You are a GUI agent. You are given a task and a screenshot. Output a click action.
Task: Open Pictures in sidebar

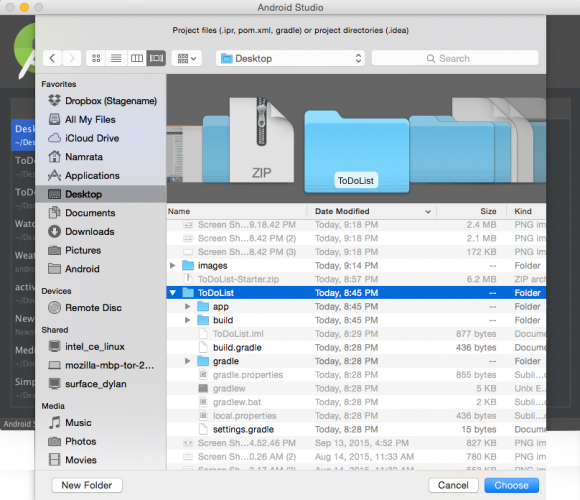pos(101,250)
